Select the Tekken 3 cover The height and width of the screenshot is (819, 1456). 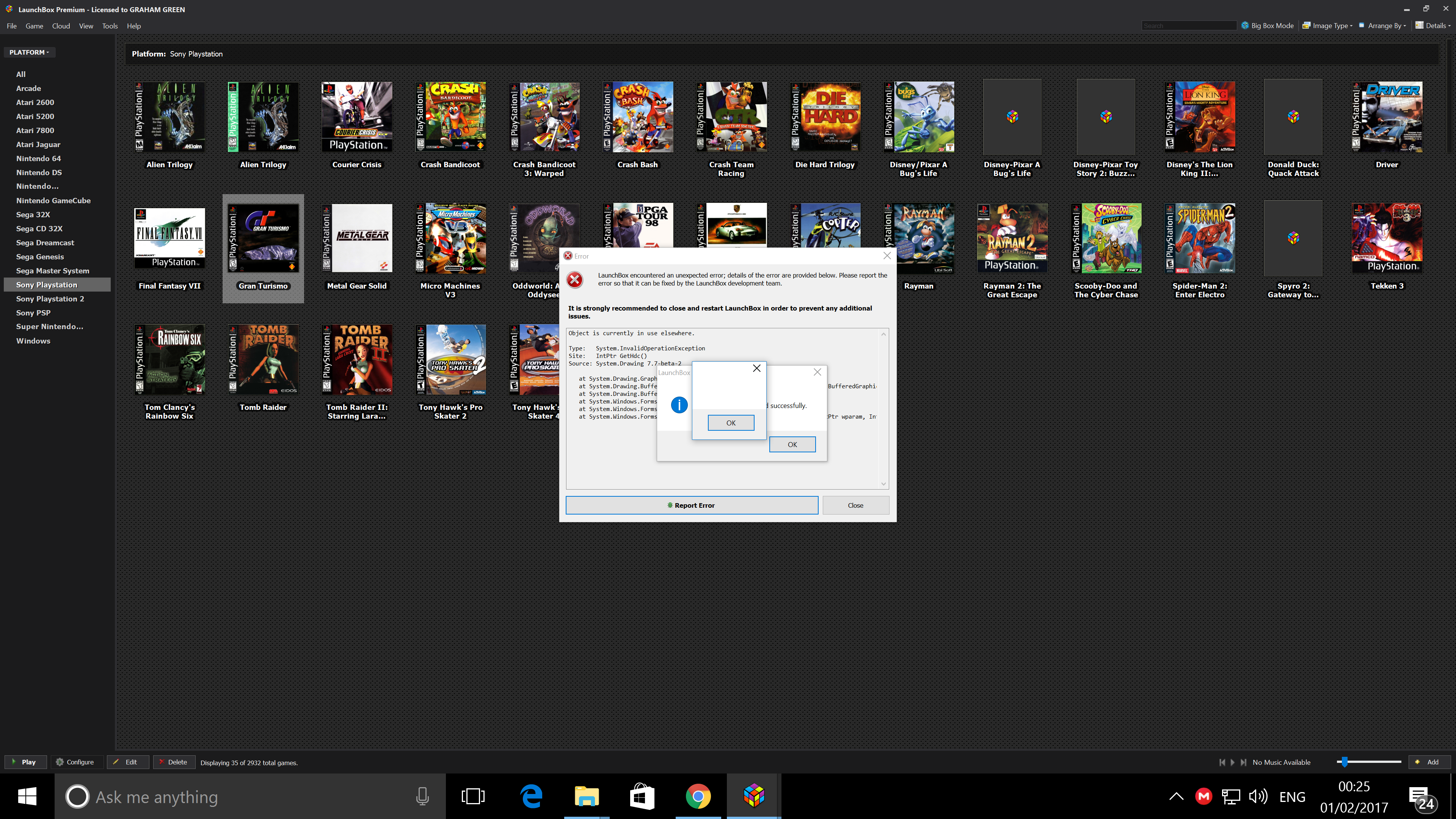1387,238
